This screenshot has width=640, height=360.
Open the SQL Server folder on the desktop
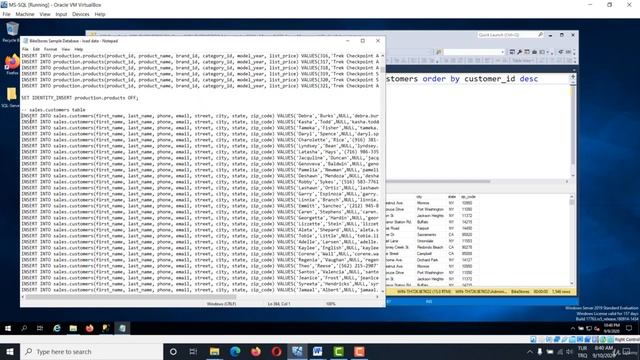point(11,97)
